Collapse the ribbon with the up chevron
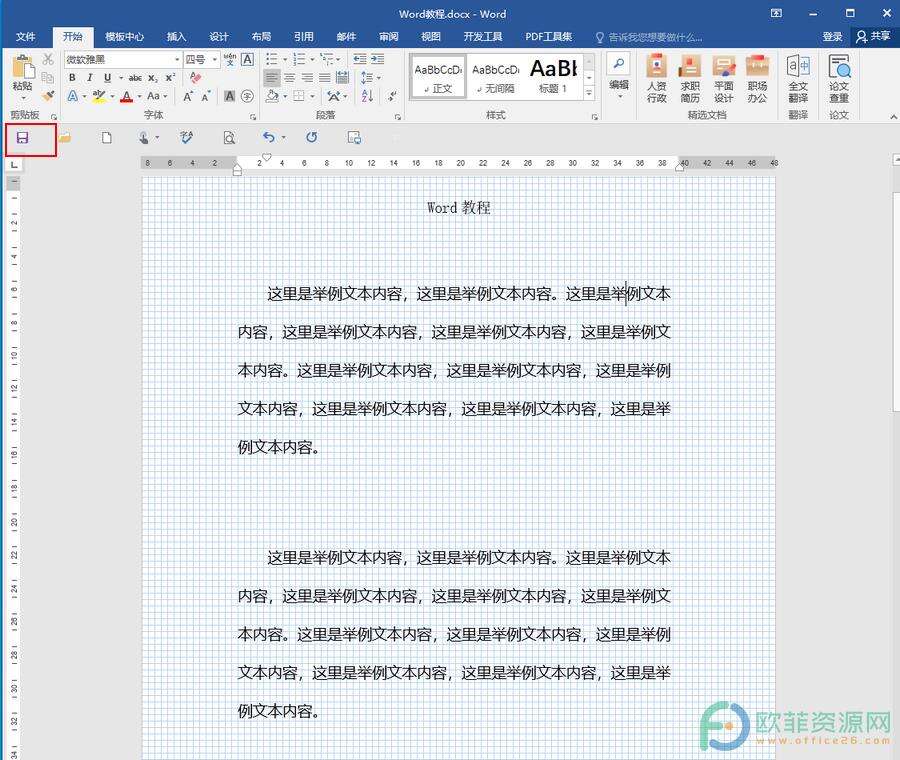 pyautogui.click(x=893, y=117)
